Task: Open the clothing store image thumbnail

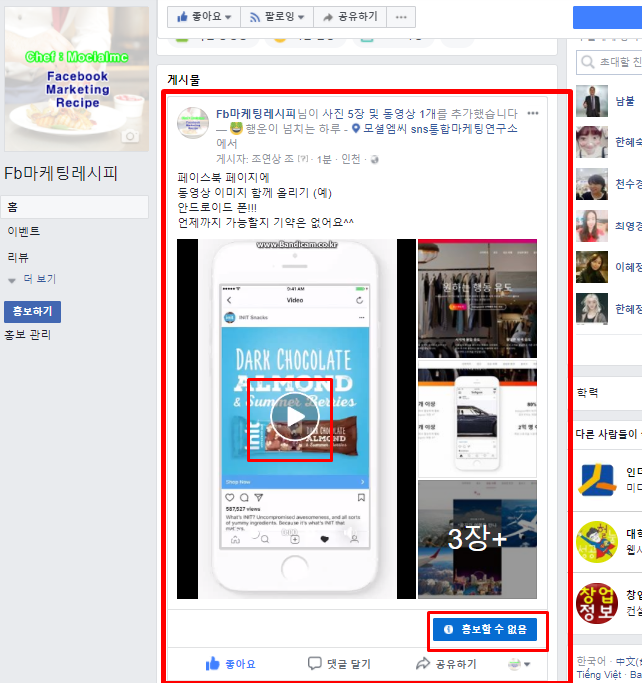Action: tap(477, 299)
